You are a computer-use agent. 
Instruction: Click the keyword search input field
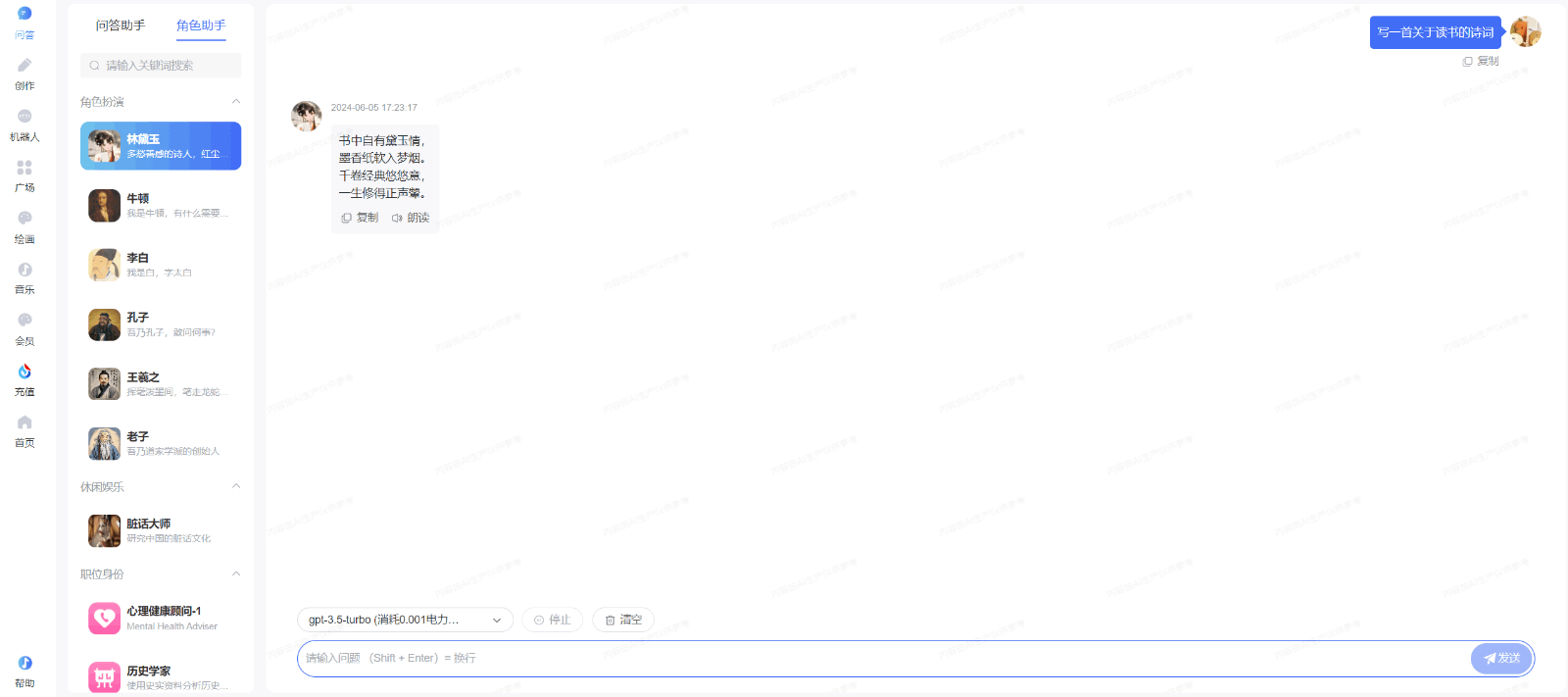tap(162, 66)
